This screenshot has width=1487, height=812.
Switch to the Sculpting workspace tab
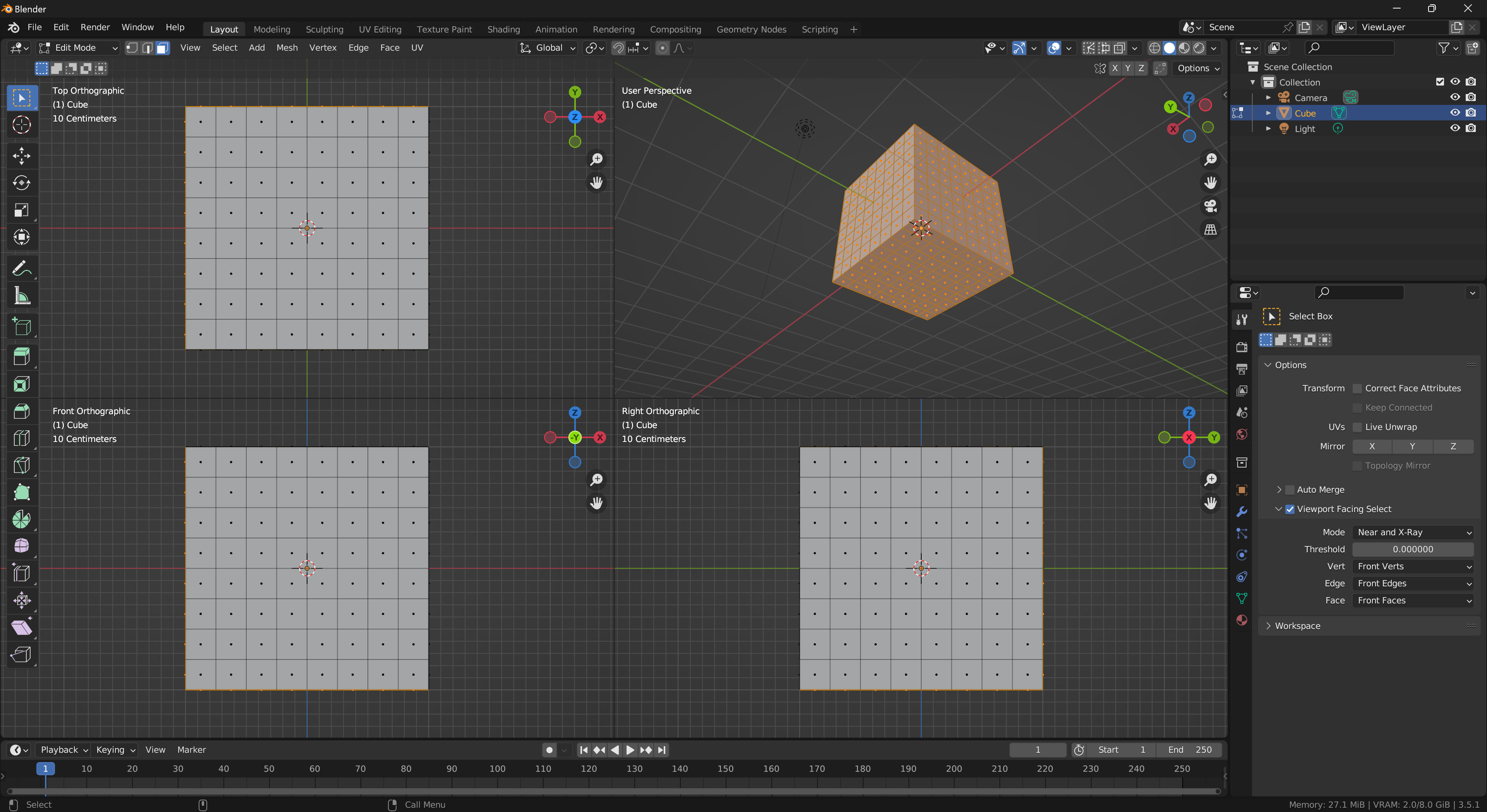coord(324,29)
